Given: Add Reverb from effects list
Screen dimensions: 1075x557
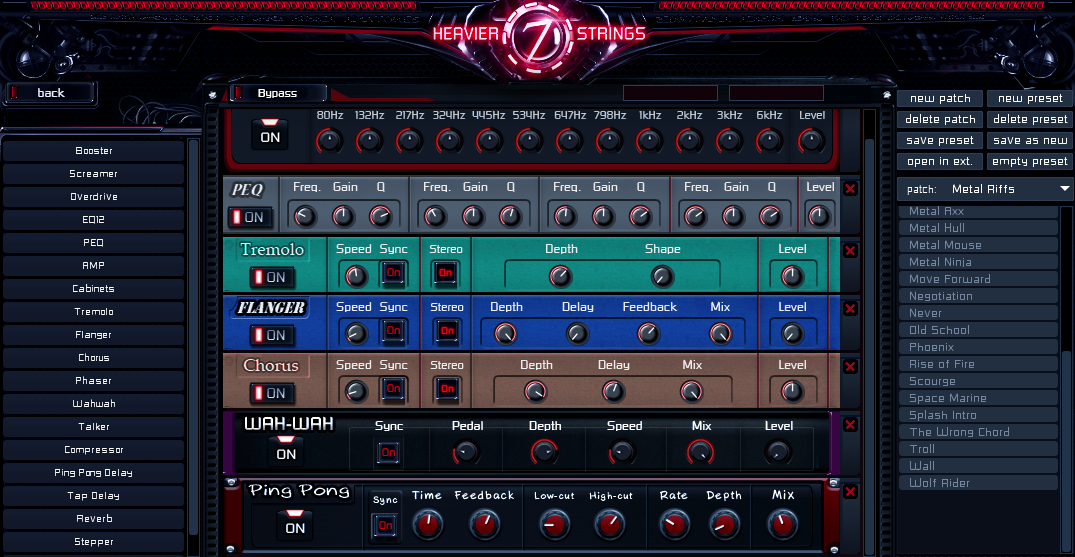Looking at the screenshot, I should [x=94, y=519].
